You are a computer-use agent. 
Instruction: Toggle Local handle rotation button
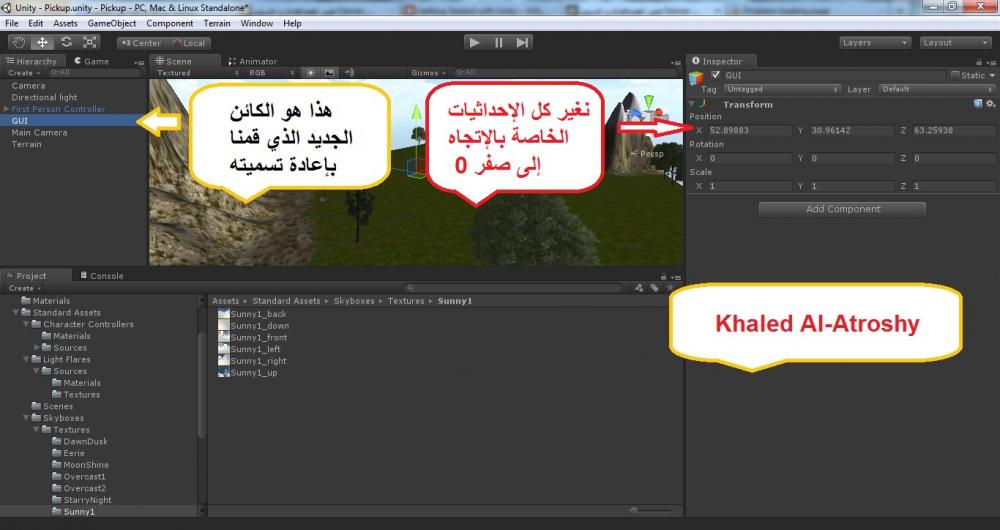coord(188,43)
